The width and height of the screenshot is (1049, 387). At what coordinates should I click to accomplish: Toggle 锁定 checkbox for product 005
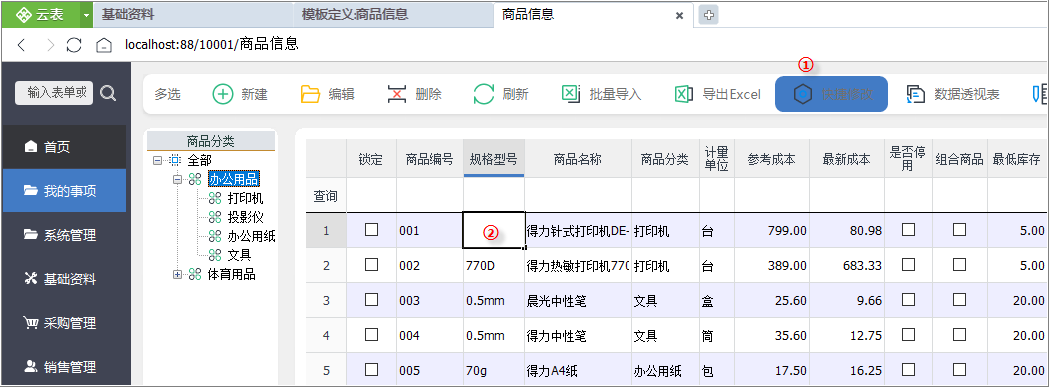click(371, 369)
